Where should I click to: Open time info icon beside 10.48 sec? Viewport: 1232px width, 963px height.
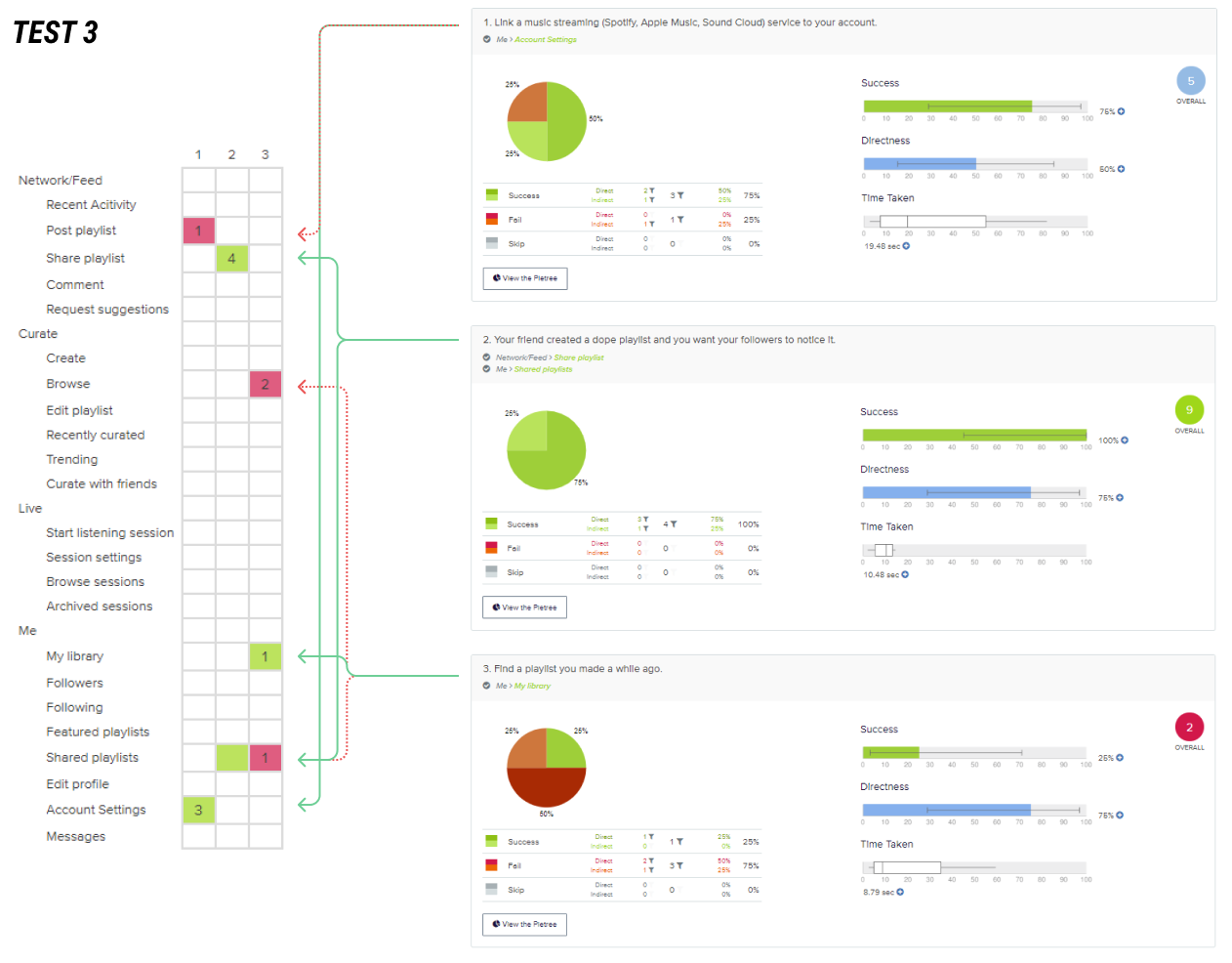click(x=905, y=574)
